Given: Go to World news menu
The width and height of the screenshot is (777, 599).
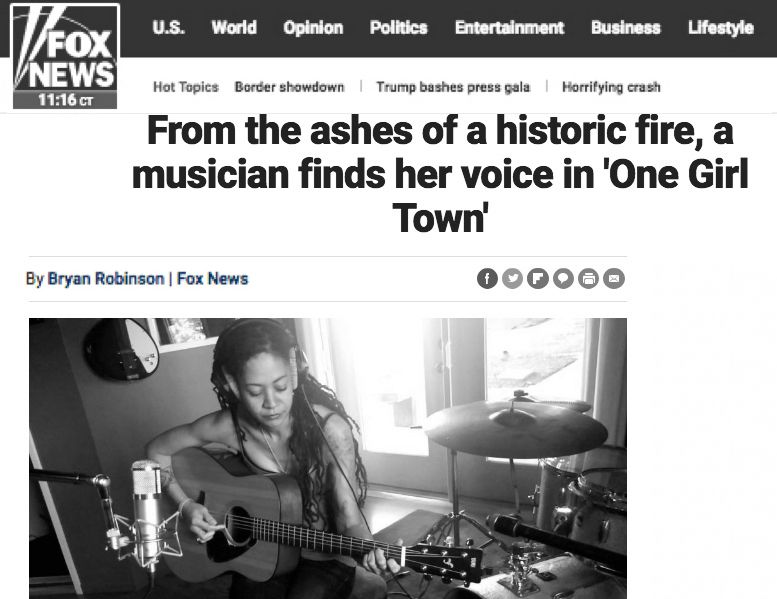Looking at the screenshot, I should 234,27.
